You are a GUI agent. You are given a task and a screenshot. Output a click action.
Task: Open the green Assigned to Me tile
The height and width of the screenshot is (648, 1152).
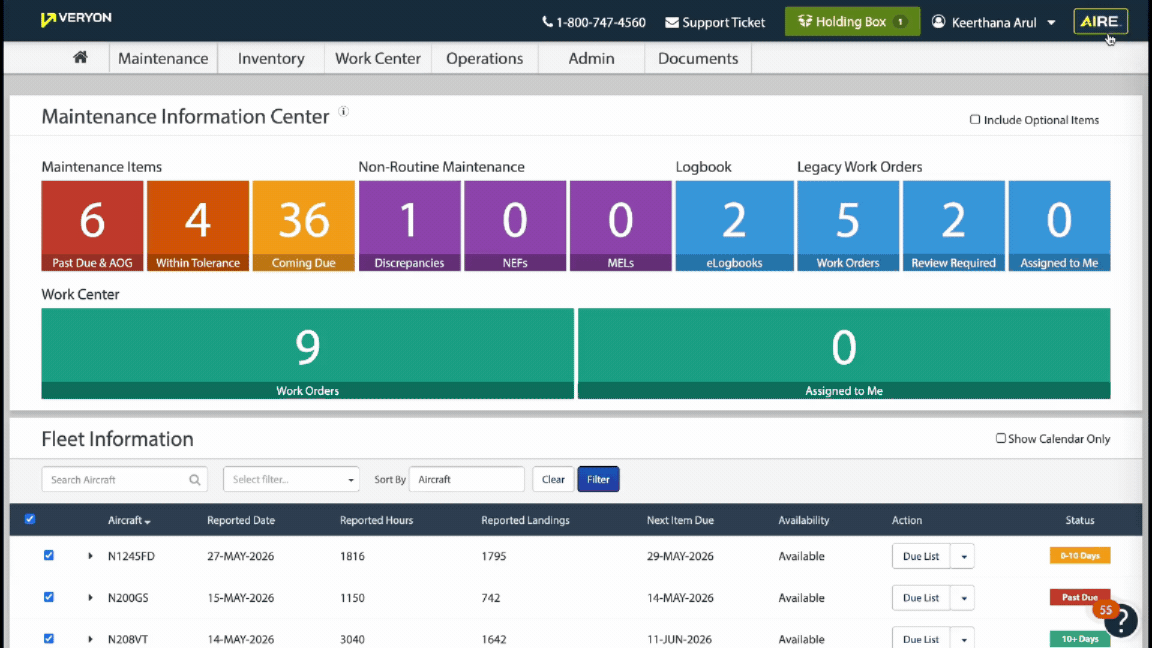pyautogui.click(x=844, y=353)
